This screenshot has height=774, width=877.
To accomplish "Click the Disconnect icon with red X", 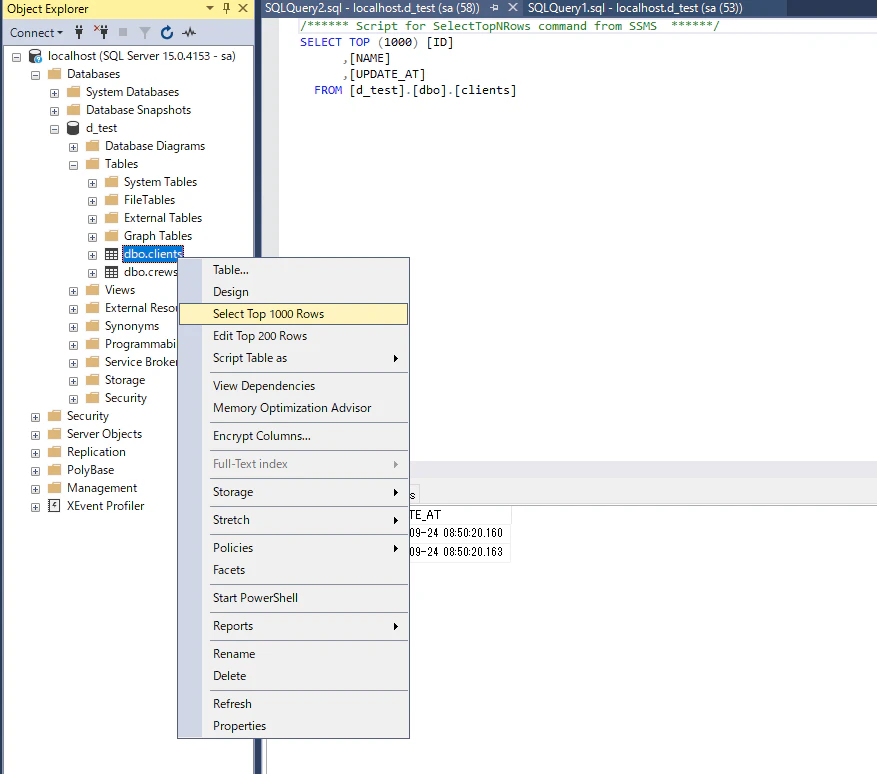I will click(x=101, y=32).
